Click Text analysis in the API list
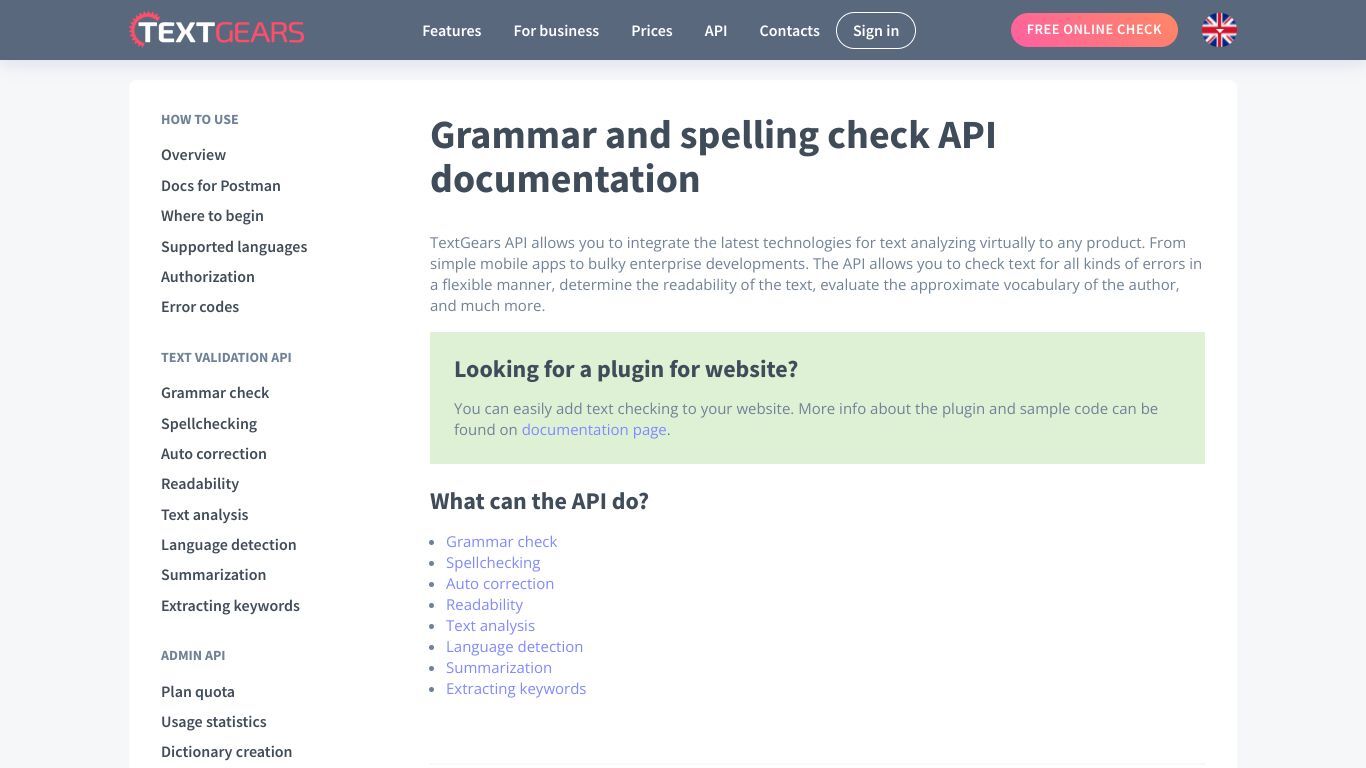This screenshot has height=768, width=1366. click(490, 626)
